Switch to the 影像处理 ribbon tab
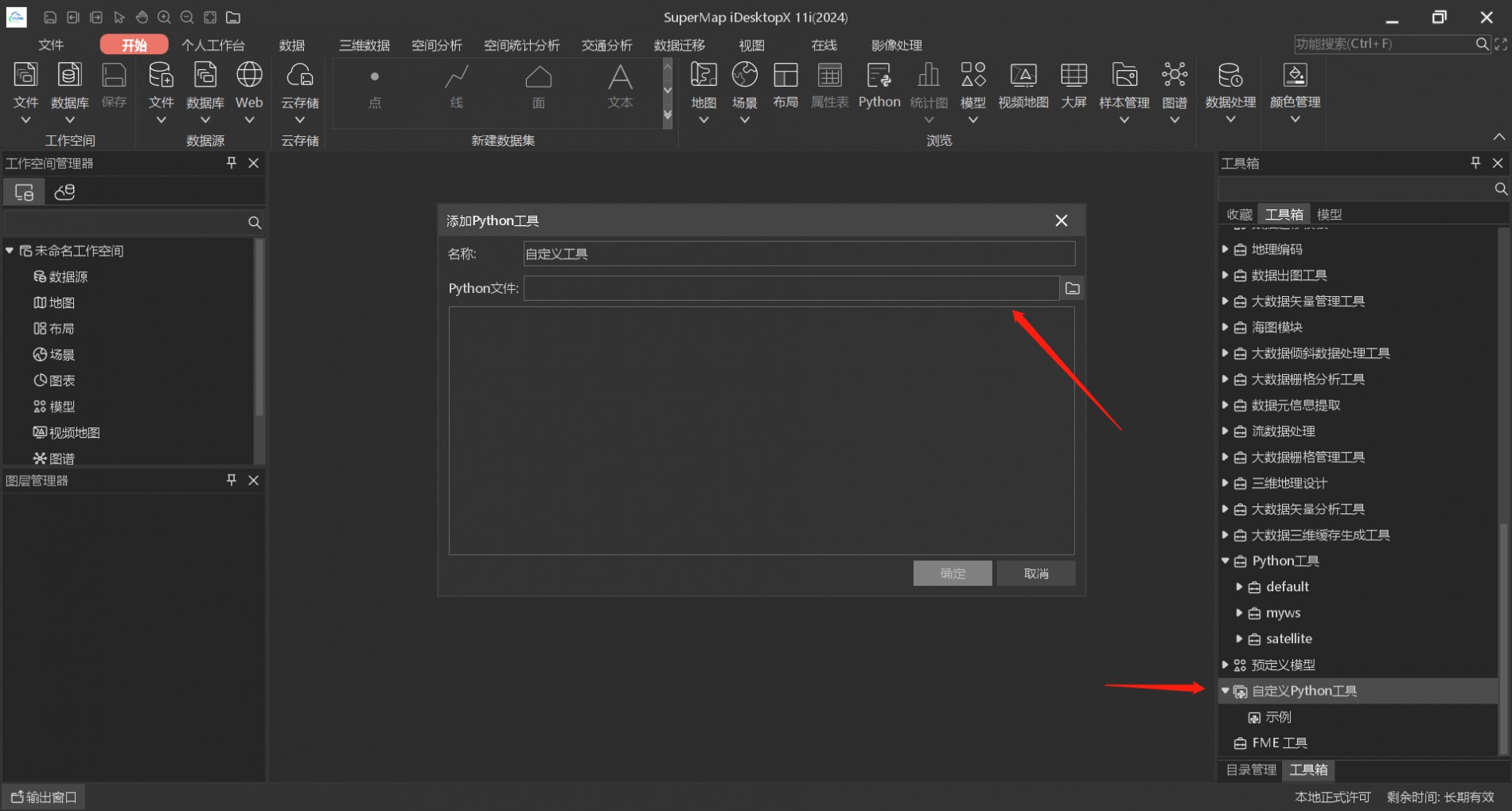 point(896,45)
